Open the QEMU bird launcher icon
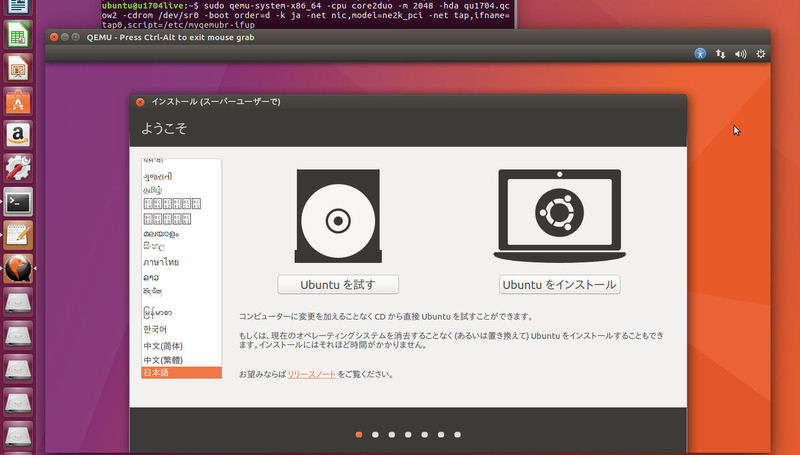This screenshot has width=800, height=455. pos(18,268)
